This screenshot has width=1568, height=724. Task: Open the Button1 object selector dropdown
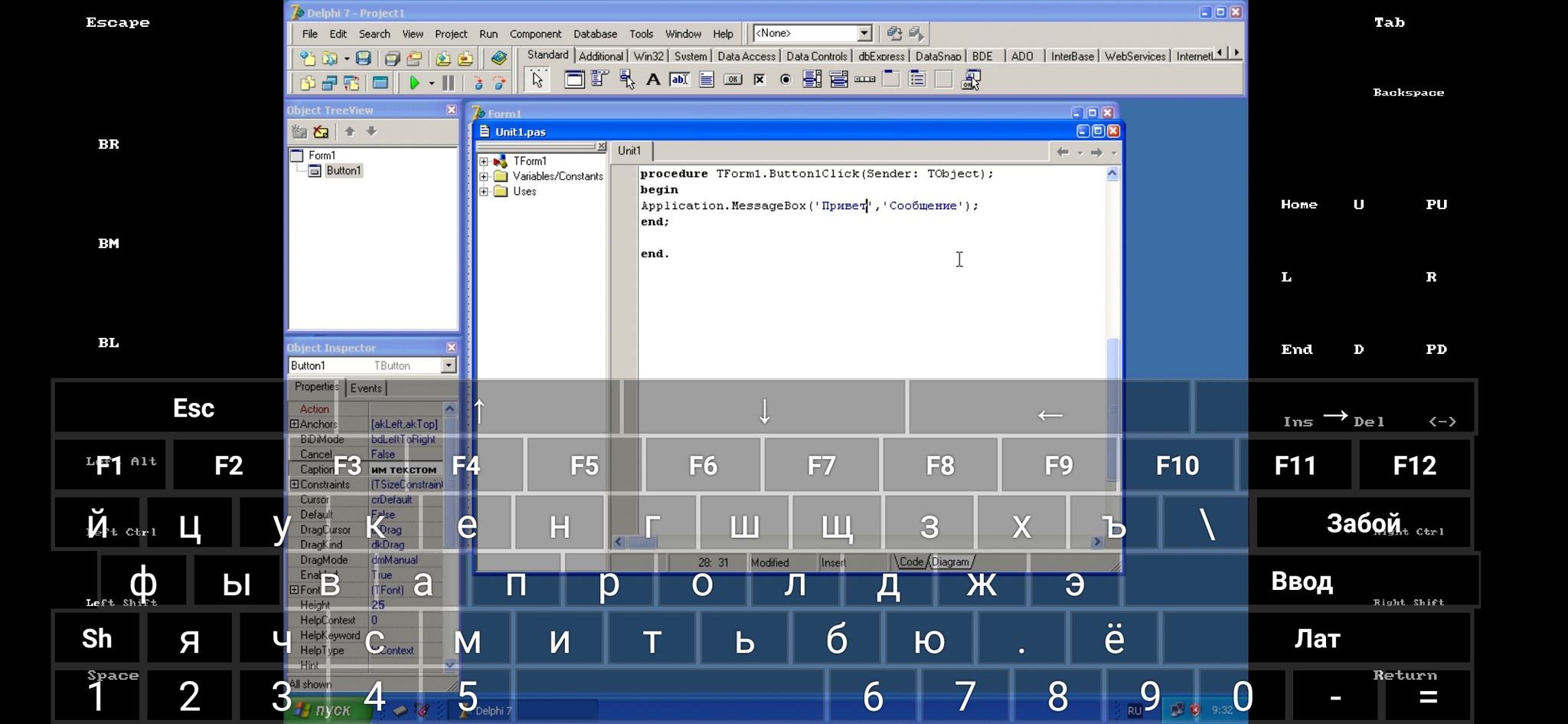449,366
